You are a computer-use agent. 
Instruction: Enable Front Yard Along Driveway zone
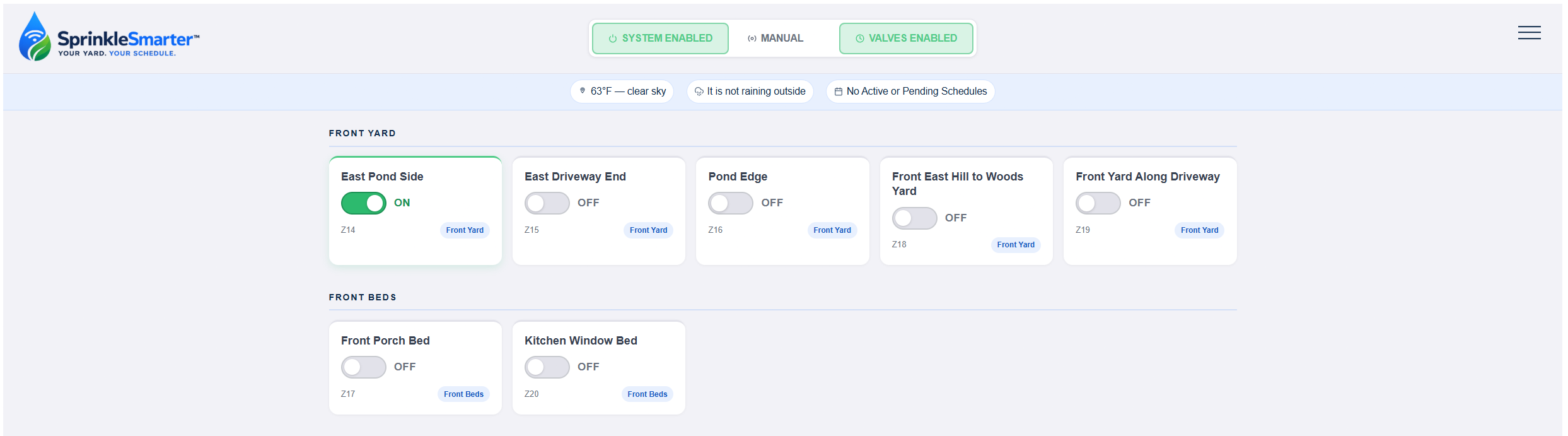pyautogui.click(x=1098, y=203)
